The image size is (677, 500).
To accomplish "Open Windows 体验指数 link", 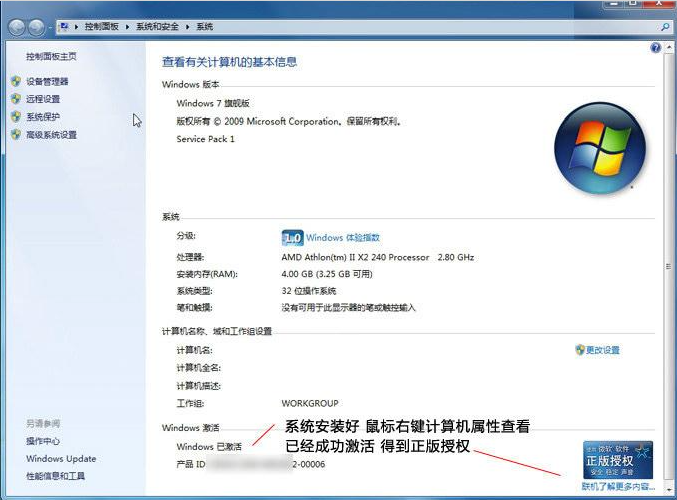I will 343,238.
